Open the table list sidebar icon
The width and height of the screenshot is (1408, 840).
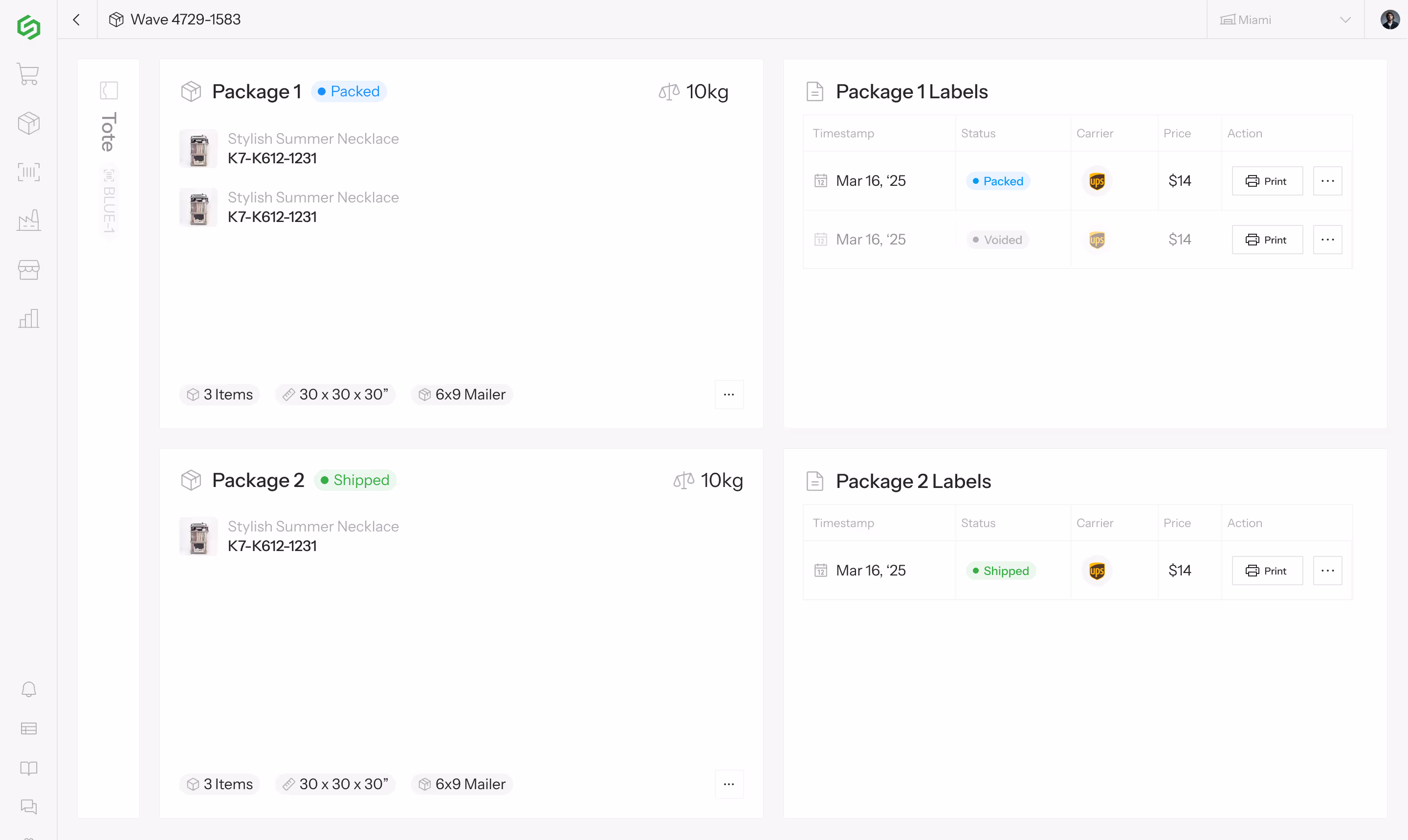pos(28,729)
